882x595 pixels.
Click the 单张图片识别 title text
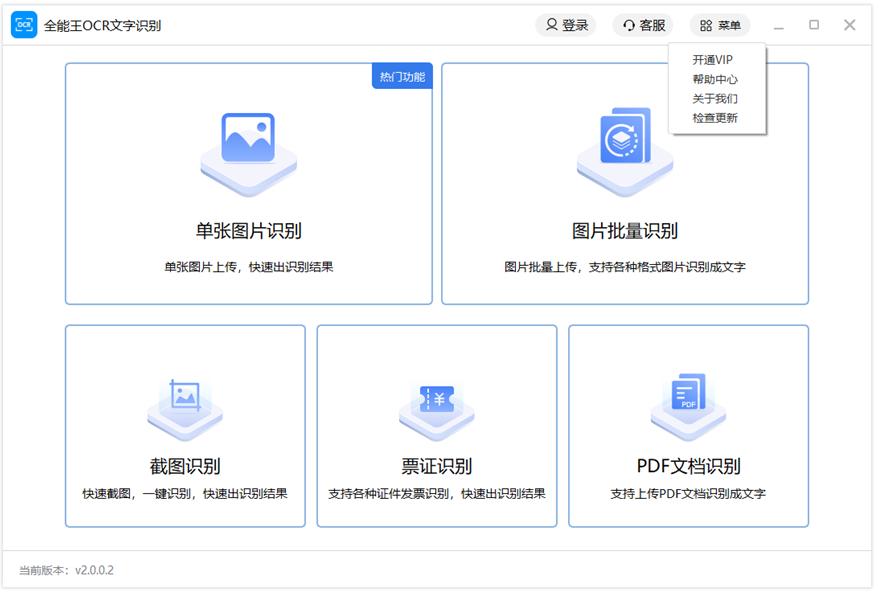tap(248, 231)
